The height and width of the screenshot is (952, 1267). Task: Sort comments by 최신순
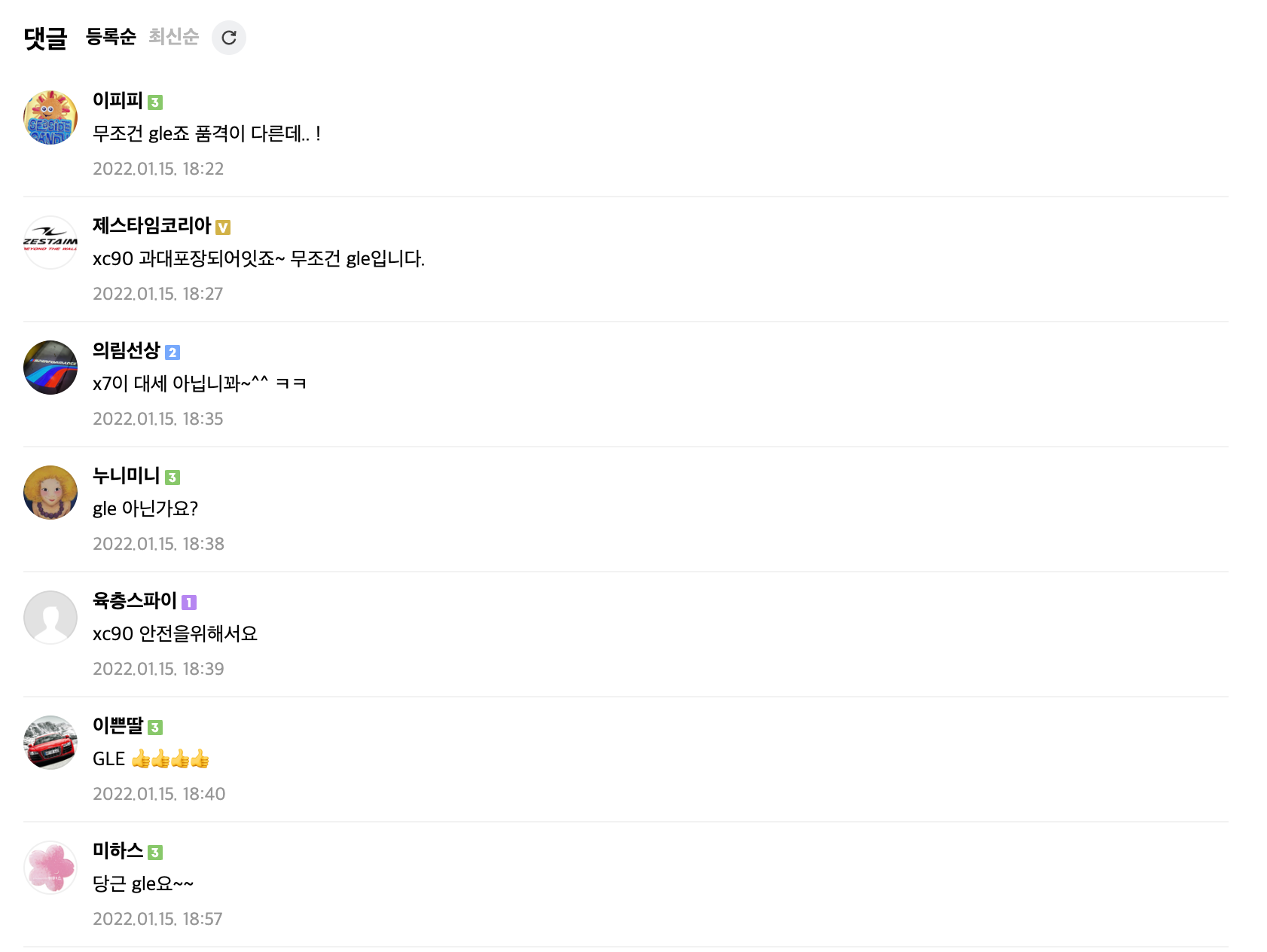pyautogui.click(x=173, y=36)
